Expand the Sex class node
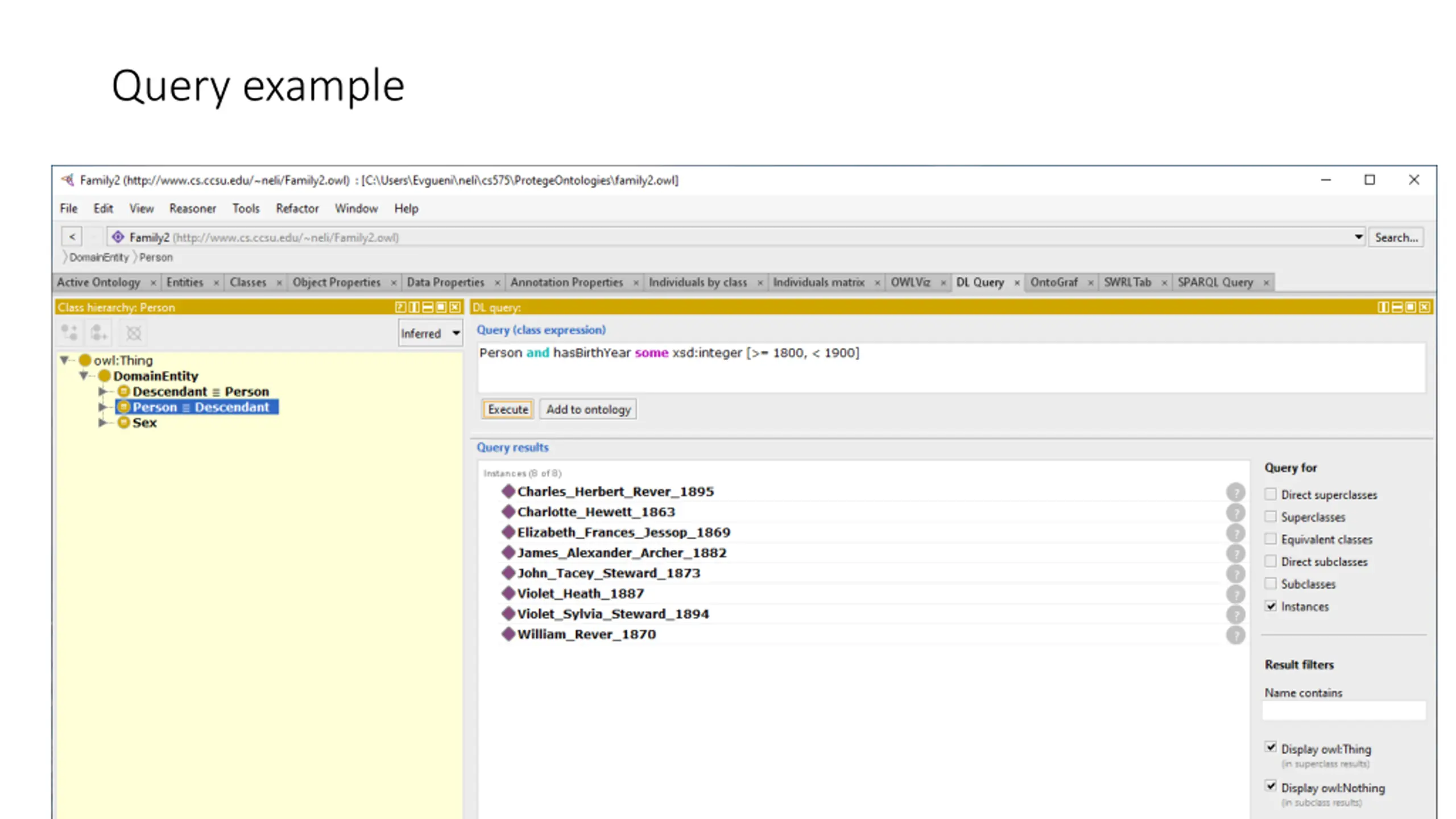The height and width of the screenshot is (819, 1456). (103, 423)
